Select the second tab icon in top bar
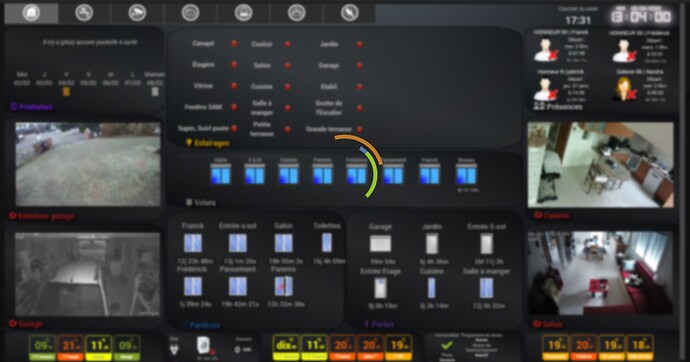This screenshot has height=362, width=690. pos(84,13)
